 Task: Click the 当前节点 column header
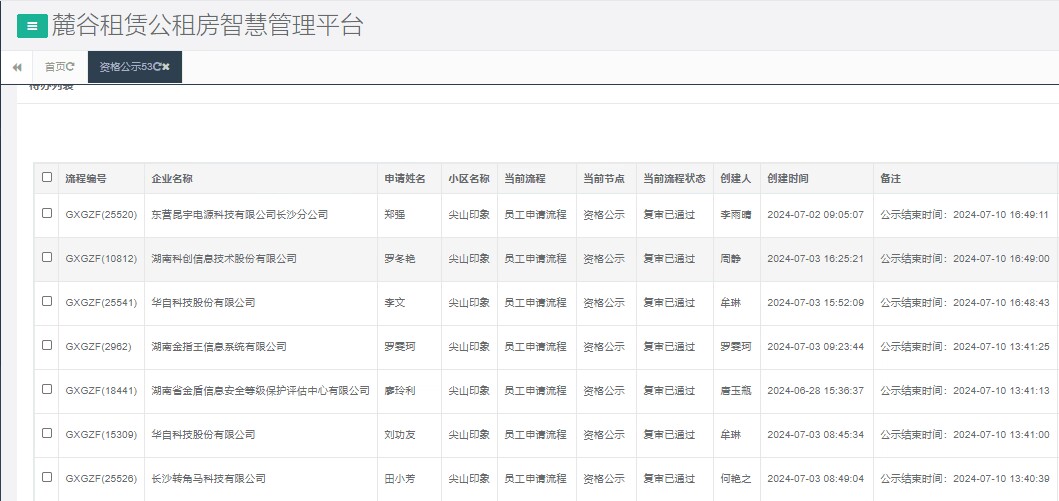click(604, 179)
